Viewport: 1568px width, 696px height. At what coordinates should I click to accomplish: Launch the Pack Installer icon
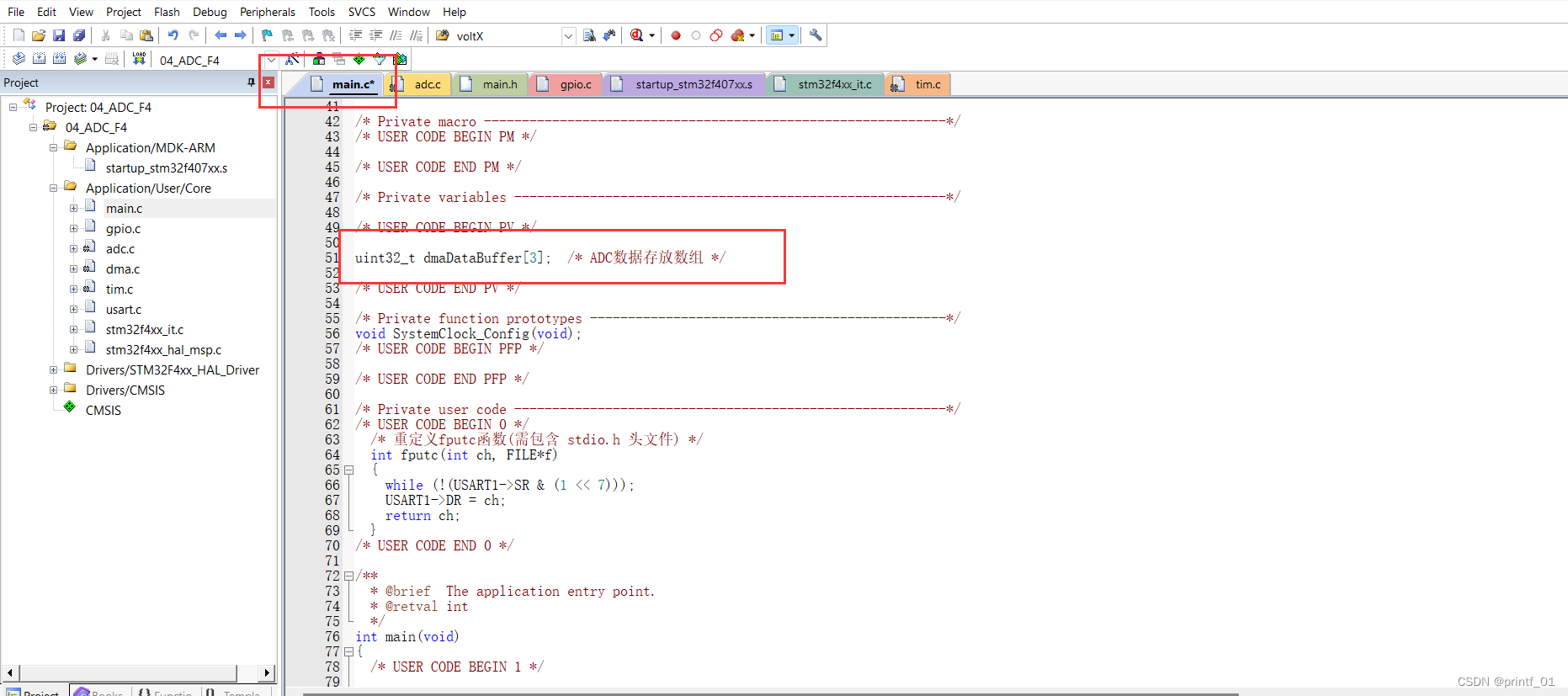[401, 59]
